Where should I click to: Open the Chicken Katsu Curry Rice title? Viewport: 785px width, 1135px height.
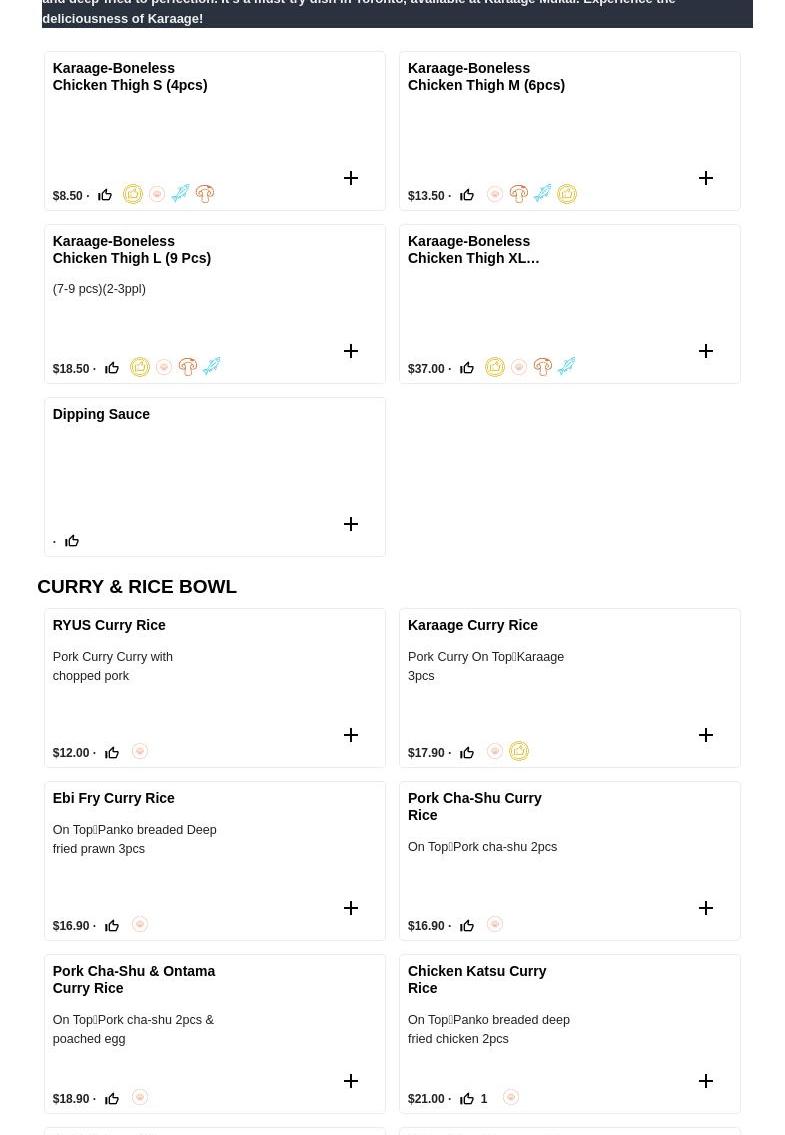click(x=477, y=979)
